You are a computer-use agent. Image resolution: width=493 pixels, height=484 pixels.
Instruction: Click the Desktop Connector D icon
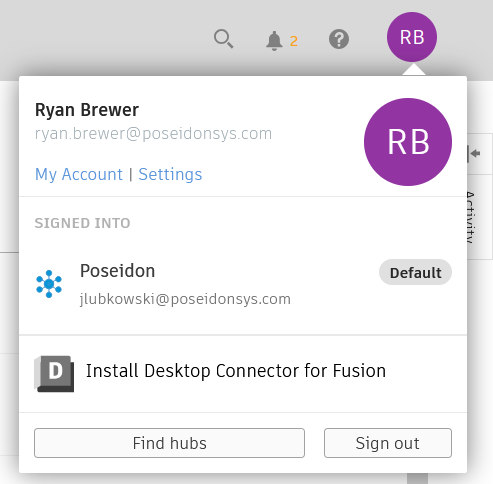pyautogui.click(x=54, y=374)
